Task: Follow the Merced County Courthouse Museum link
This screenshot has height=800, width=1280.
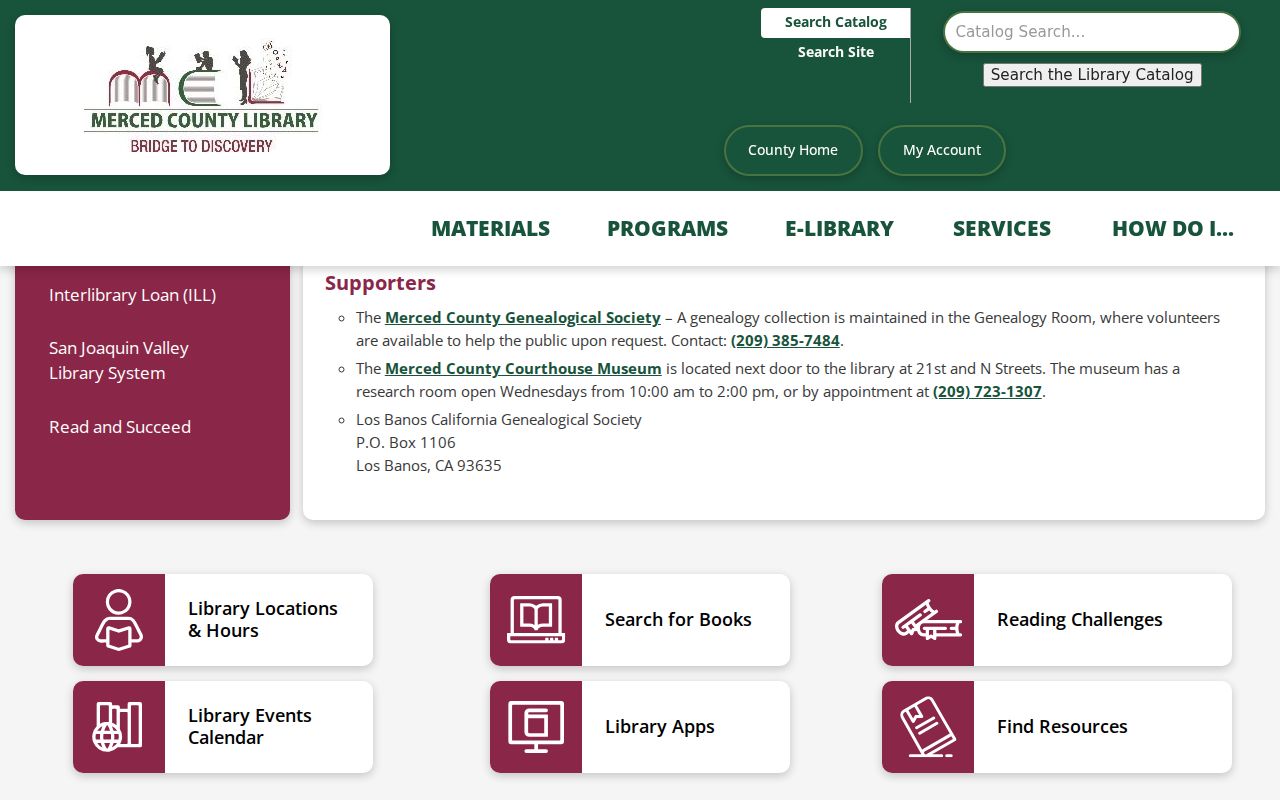Action: pyautogui.click(x=523, y=369)
